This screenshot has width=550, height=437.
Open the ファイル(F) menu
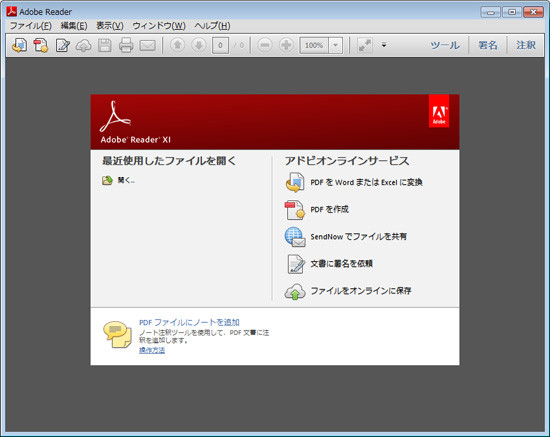(x=31, y=26)
